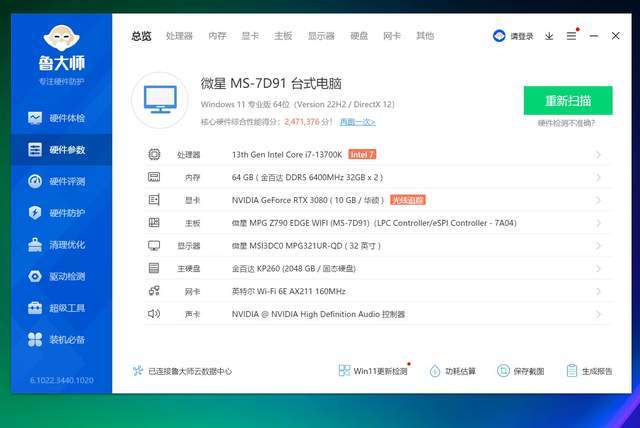Screen dimensions: 640x428
Task: Click 生成报告 to generate report
Action: [x=589, y=371]
